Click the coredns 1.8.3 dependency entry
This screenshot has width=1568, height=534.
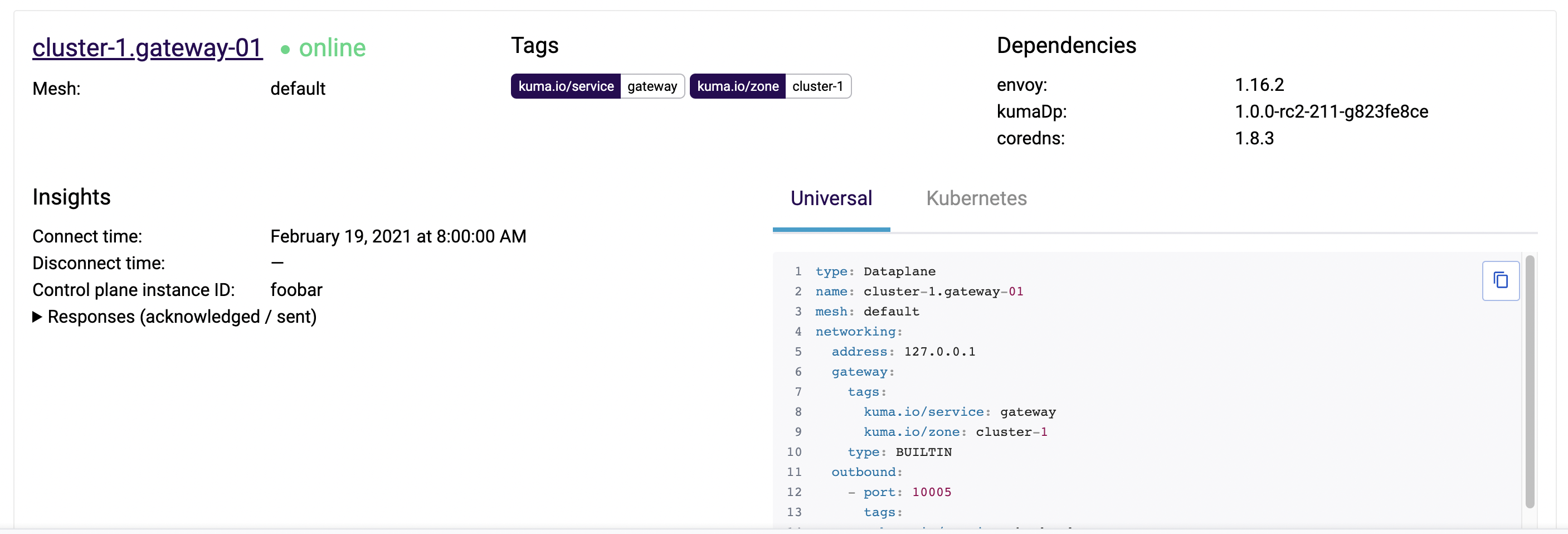pos(1255,138)
